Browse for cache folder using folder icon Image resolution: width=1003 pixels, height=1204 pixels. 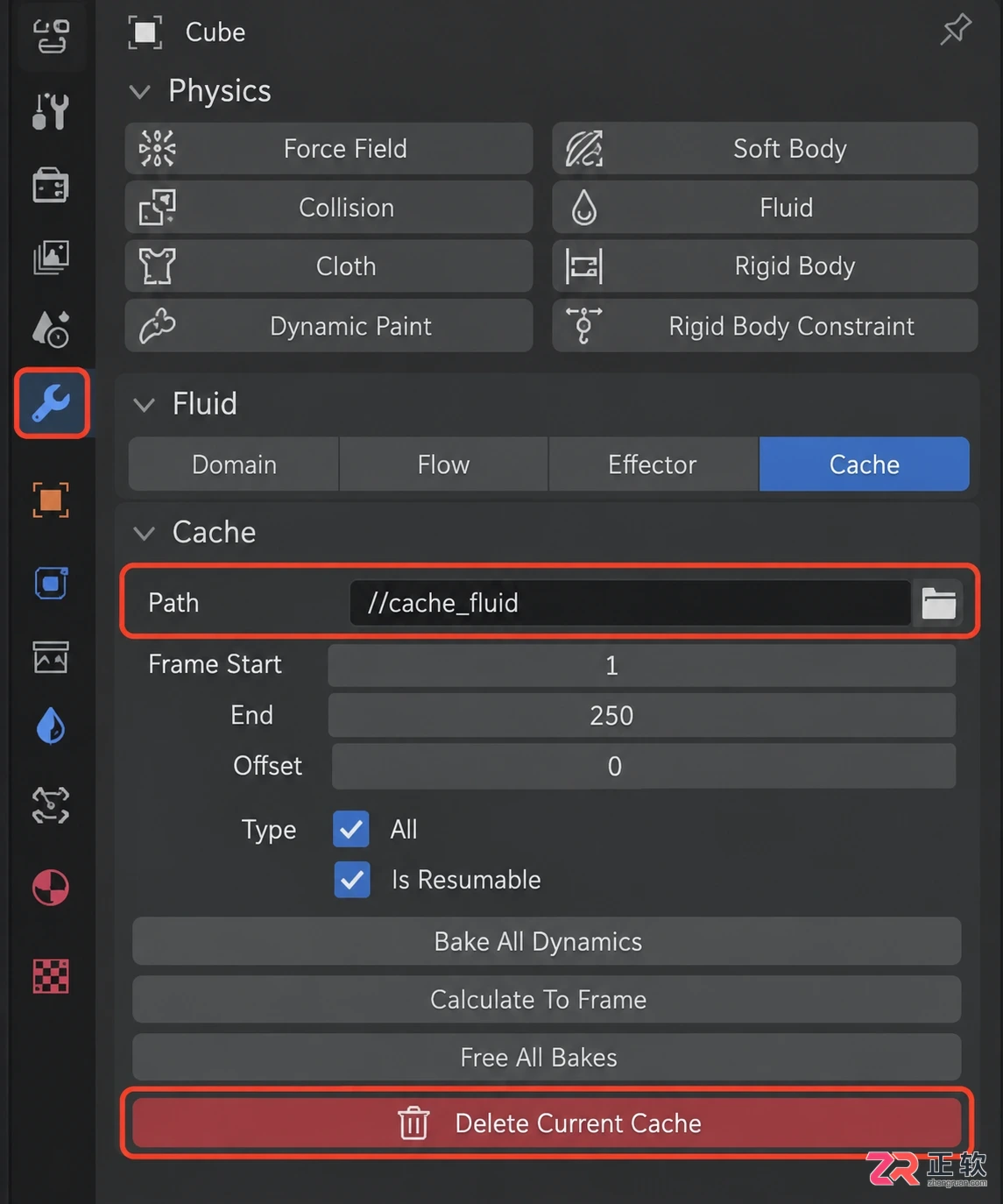click(x=938, y=603)
